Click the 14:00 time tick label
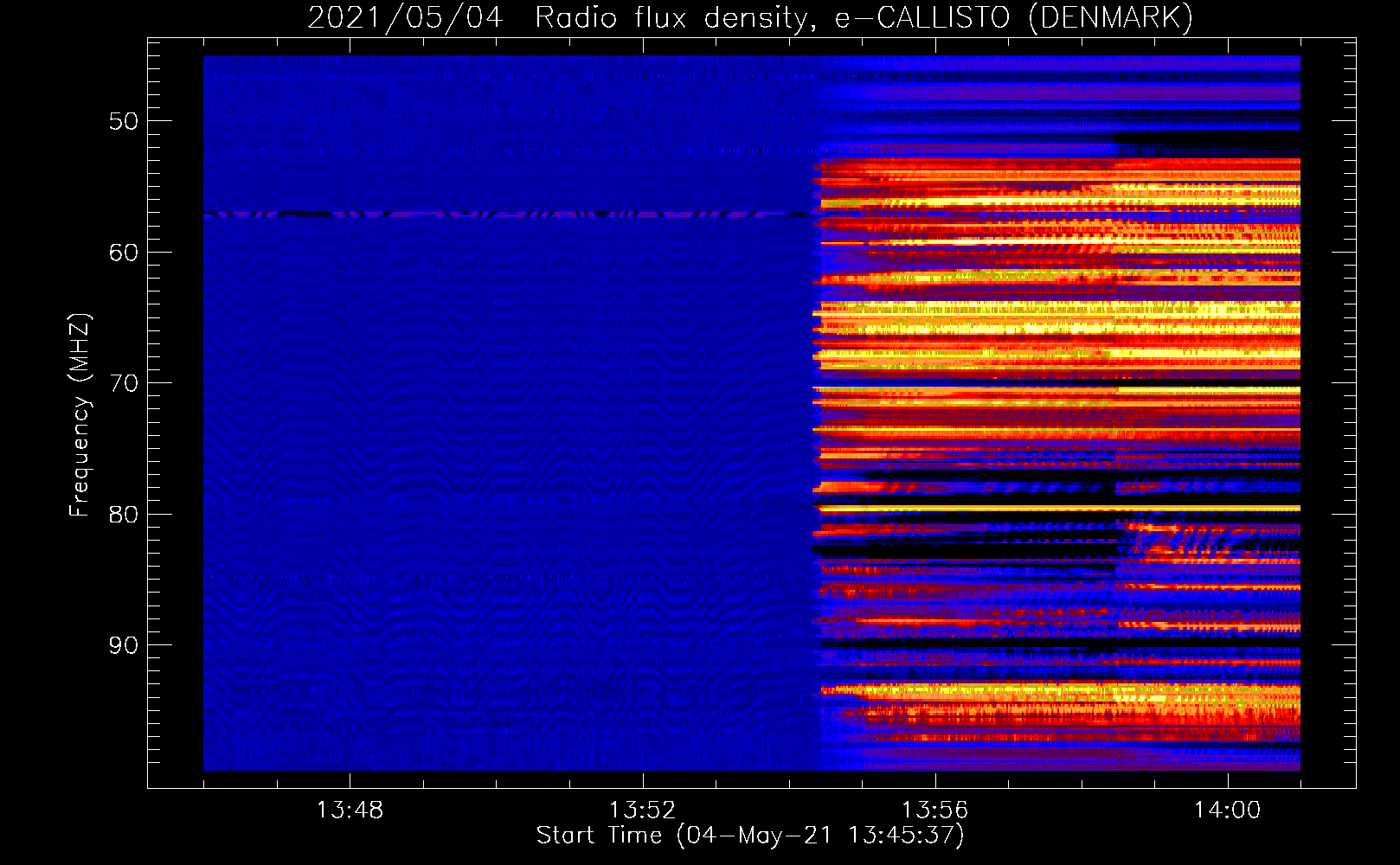This screenshot has width=1400, height=865. (x=1227, y=811)
